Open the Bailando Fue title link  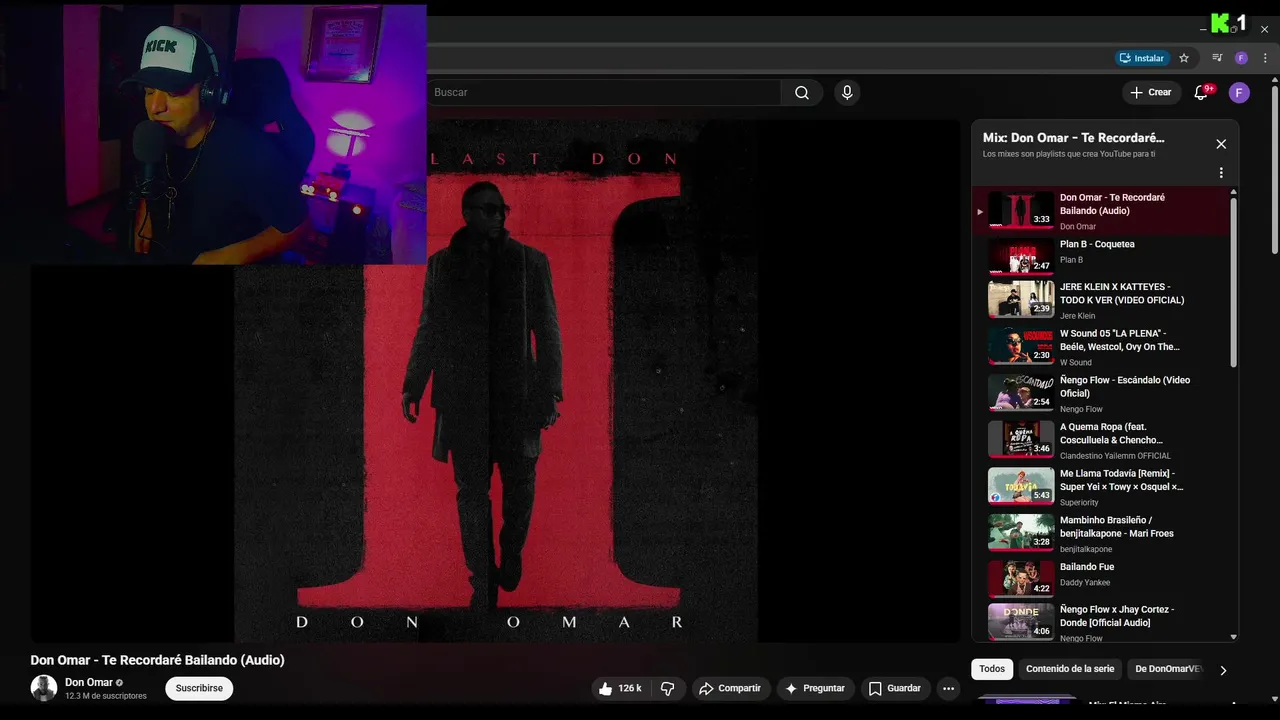[x=1087, y=567]
